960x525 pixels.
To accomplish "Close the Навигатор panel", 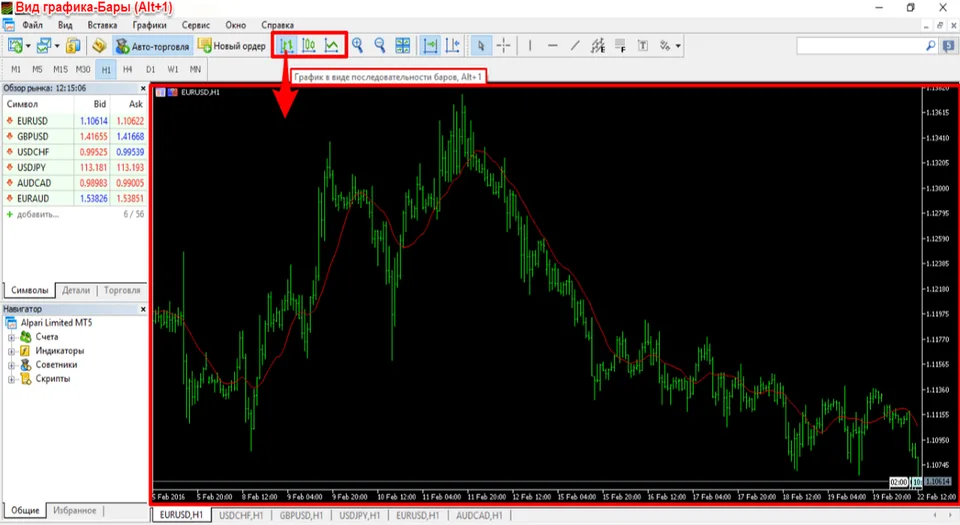I will (x=143, y=309).
